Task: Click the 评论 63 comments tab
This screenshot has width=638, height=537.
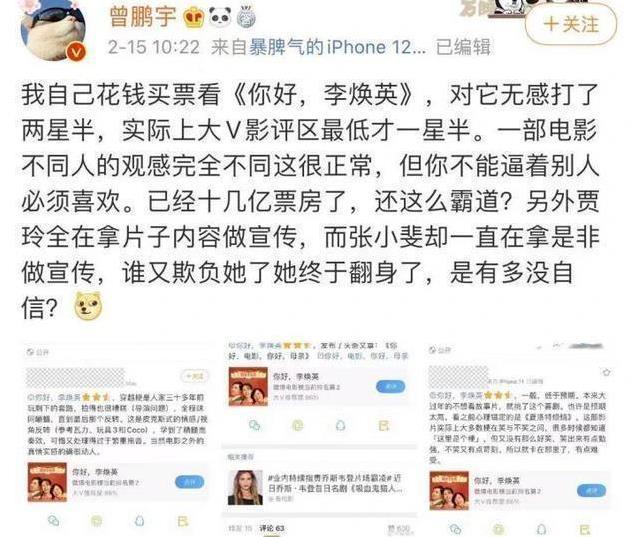Action: click(272, 528)
